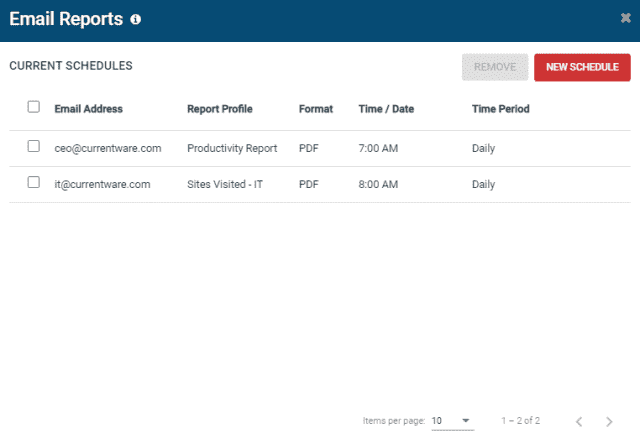
Task: Check the it@currentware.com schedule row
Action: point(33,182)
